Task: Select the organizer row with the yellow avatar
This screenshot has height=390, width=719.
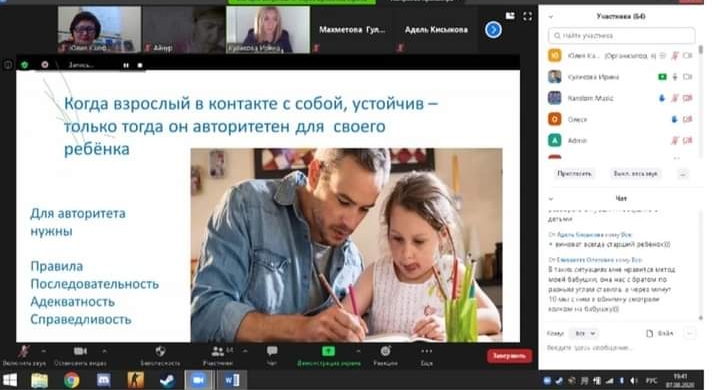Action: [x=621, y=55]
